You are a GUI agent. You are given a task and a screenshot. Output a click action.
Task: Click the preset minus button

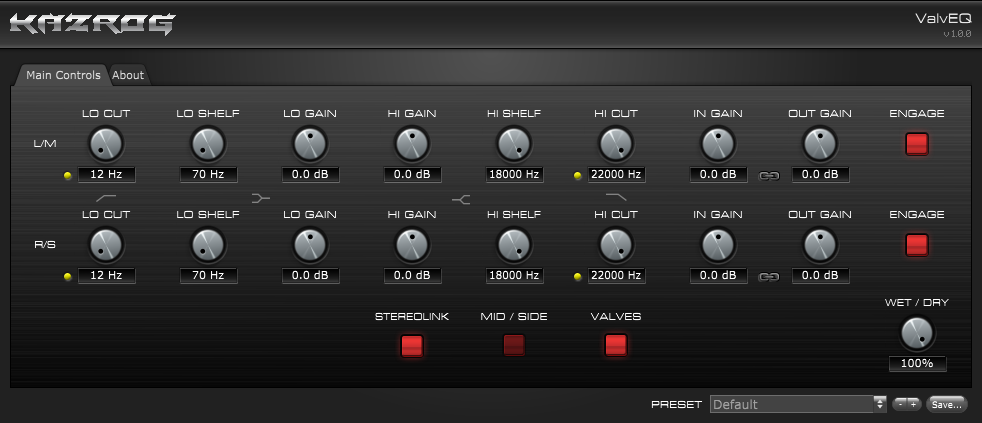(900, 404)
